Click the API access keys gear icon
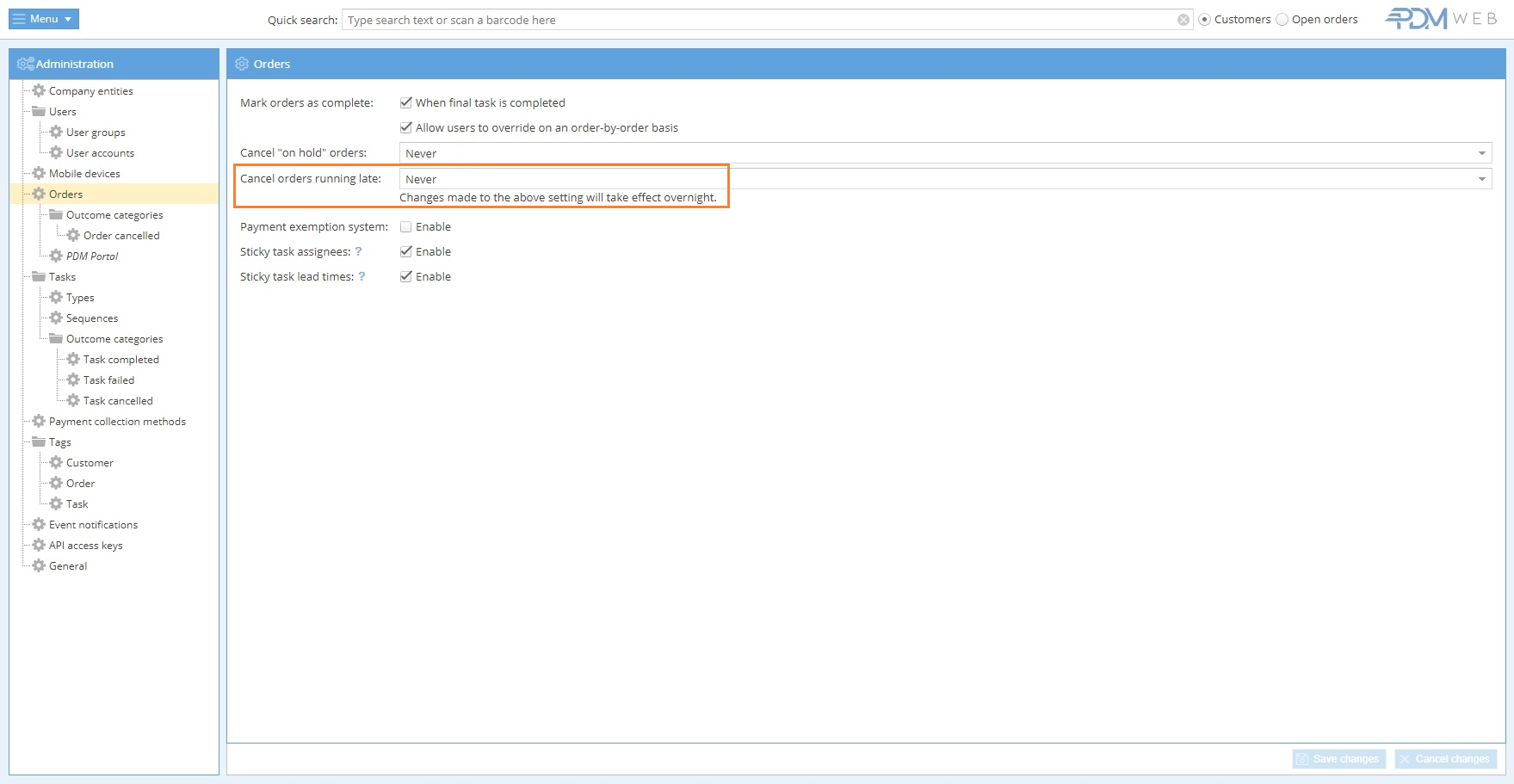1514x784 pixels. tap(39, 545)
